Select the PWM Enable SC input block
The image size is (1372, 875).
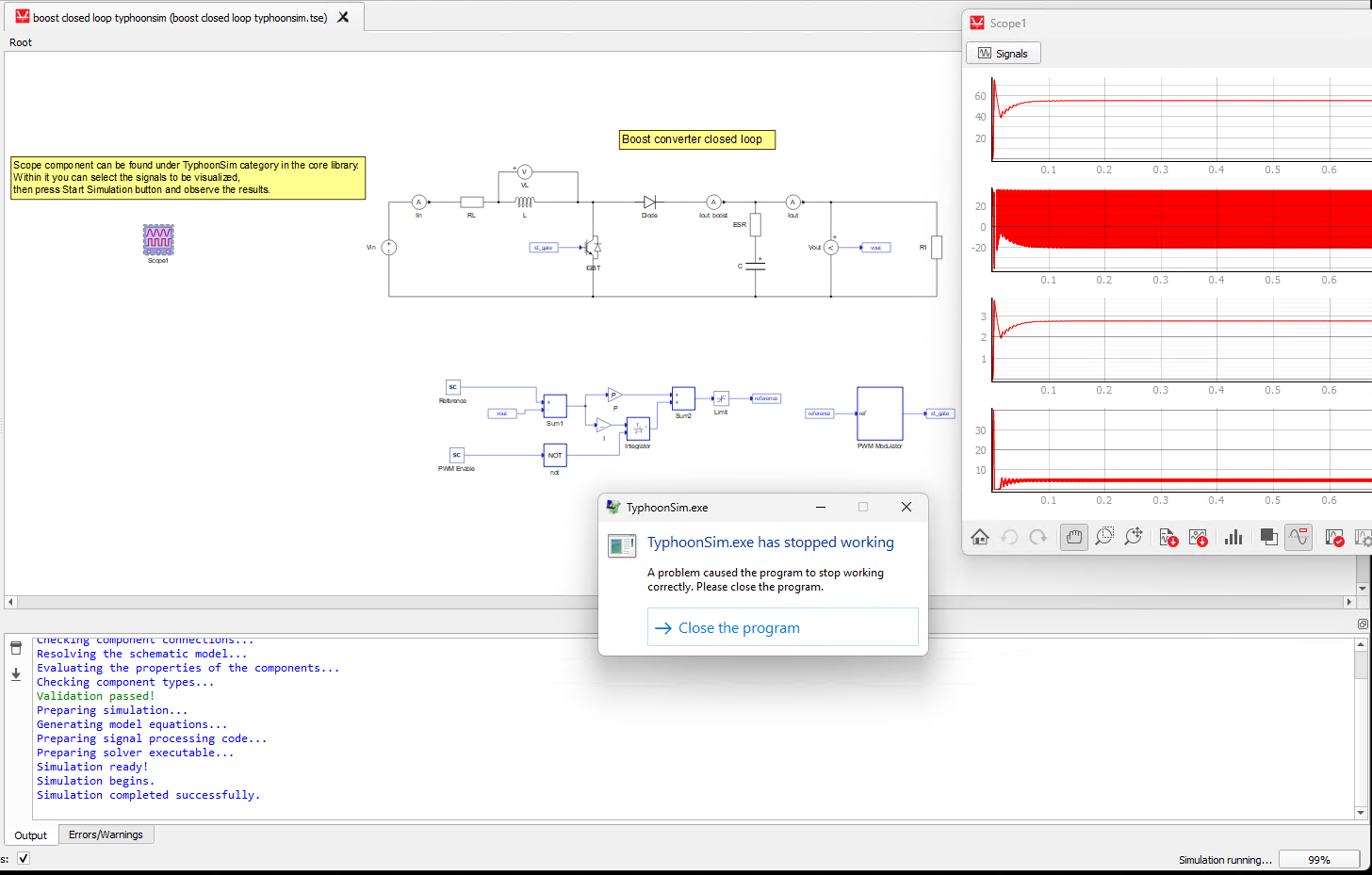(x=456, y=455)
